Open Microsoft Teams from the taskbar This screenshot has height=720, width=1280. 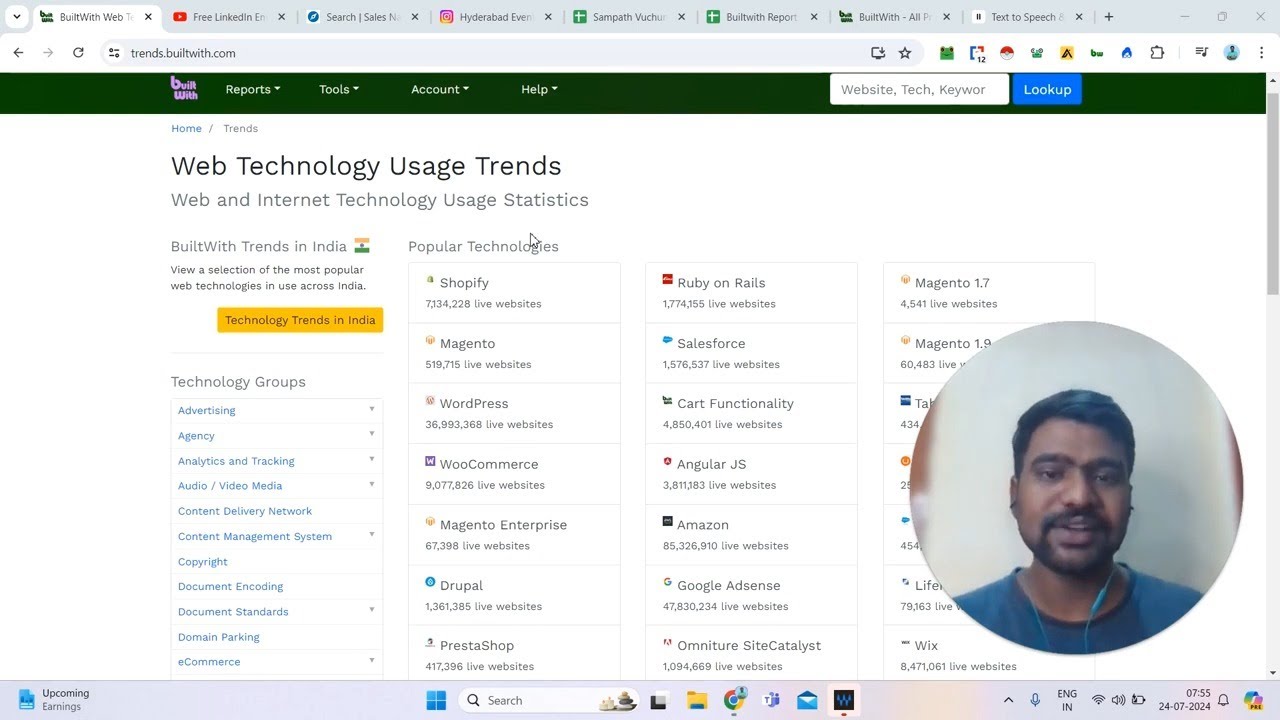[x=771, y=700]
